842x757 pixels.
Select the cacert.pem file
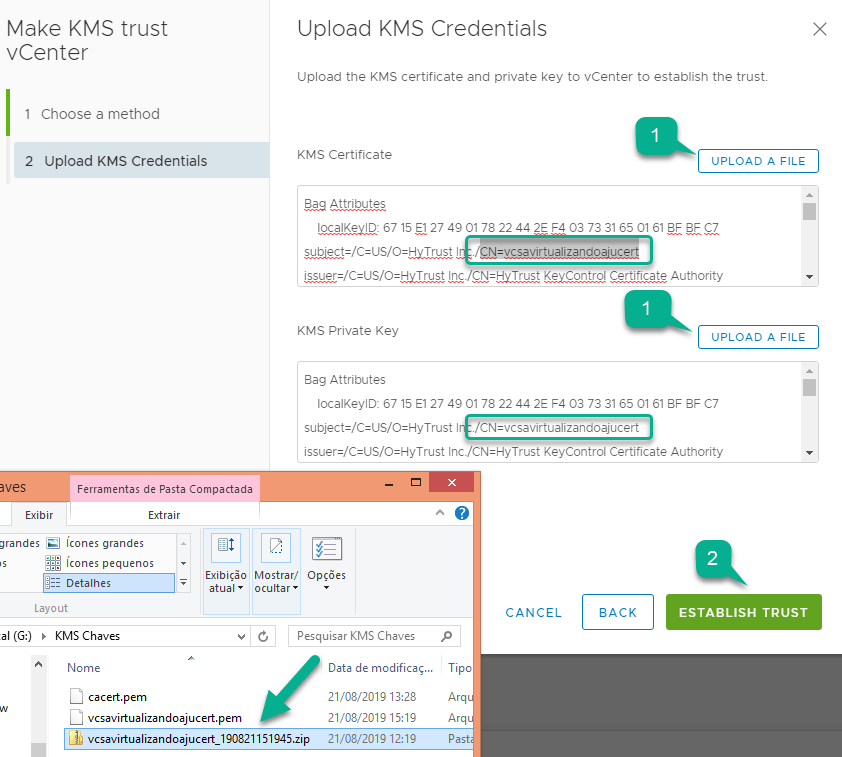(x=117, y=696)
